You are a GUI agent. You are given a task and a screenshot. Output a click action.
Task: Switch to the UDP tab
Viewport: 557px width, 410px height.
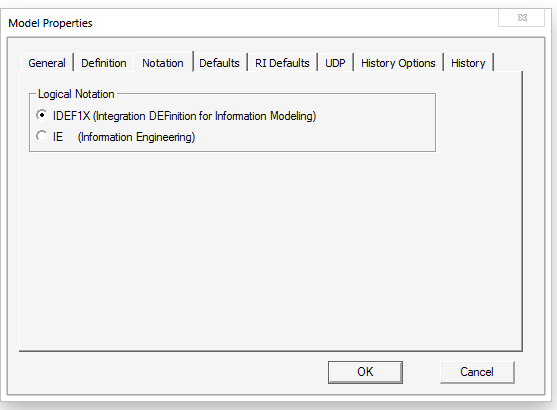point(335,63)
